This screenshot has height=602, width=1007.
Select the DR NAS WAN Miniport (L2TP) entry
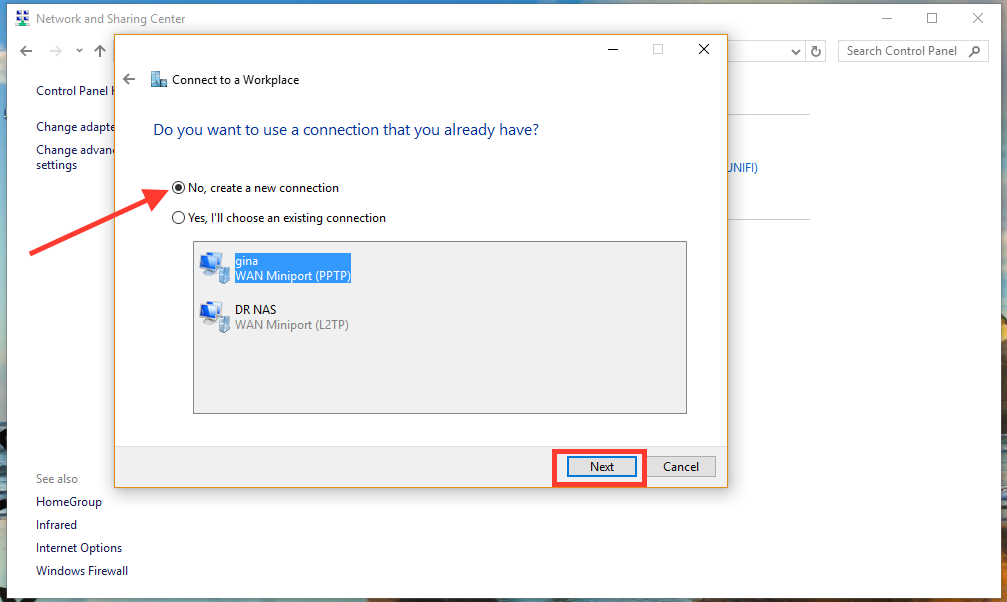coord(291,317)
